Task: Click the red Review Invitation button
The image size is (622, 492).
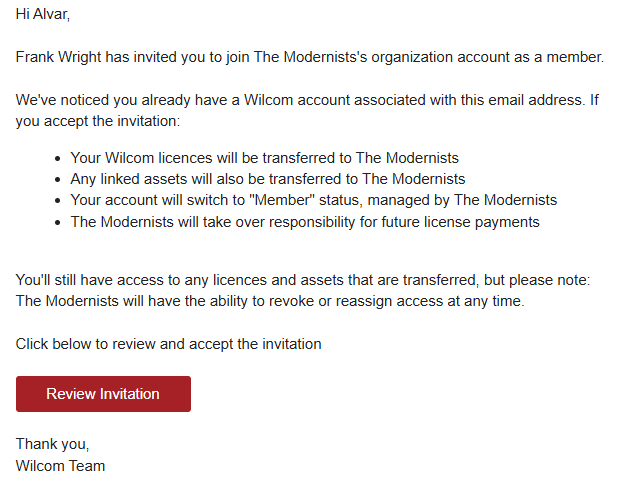Action: click(x=103, y=394)
